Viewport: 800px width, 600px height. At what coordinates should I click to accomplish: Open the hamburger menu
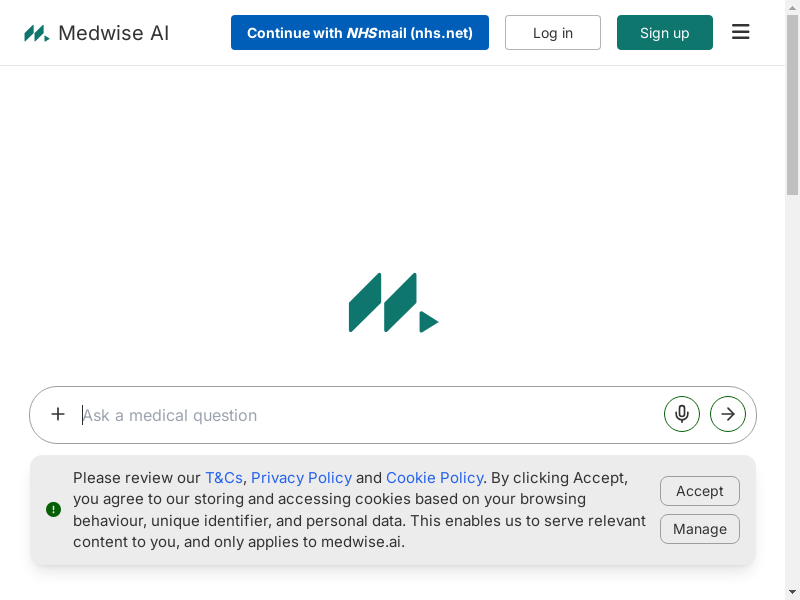(x=741, y=32)
